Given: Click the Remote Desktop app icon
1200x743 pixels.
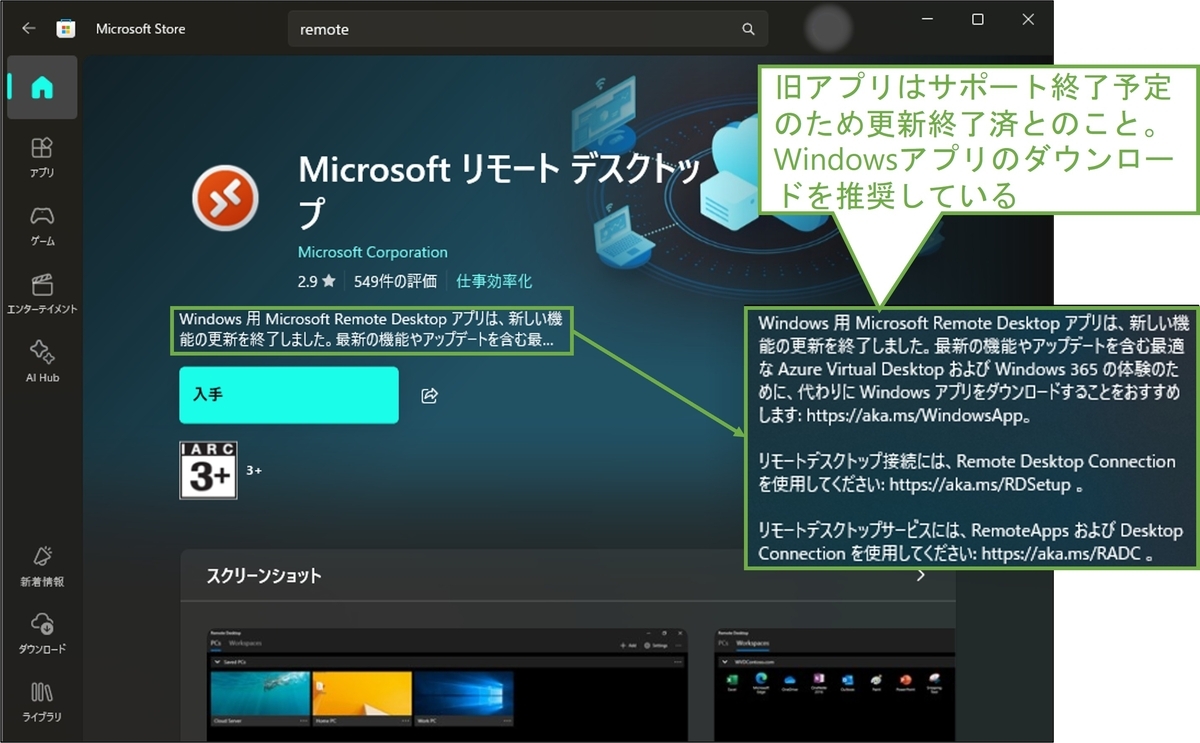Looking at the screenshot, I should tap(224, 198).
